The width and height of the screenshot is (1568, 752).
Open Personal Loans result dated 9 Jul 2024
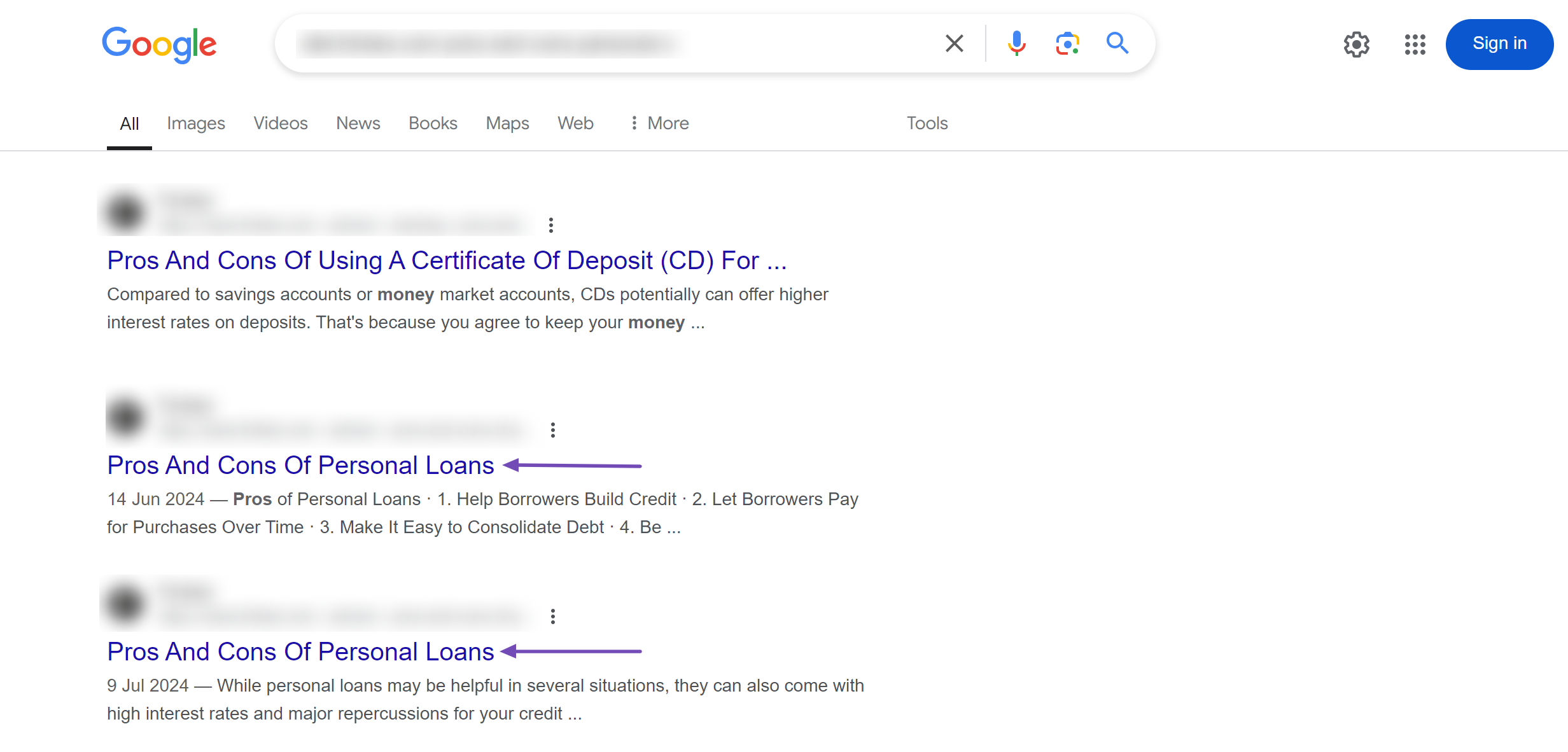pyautogui.click(x=300, y=652)
